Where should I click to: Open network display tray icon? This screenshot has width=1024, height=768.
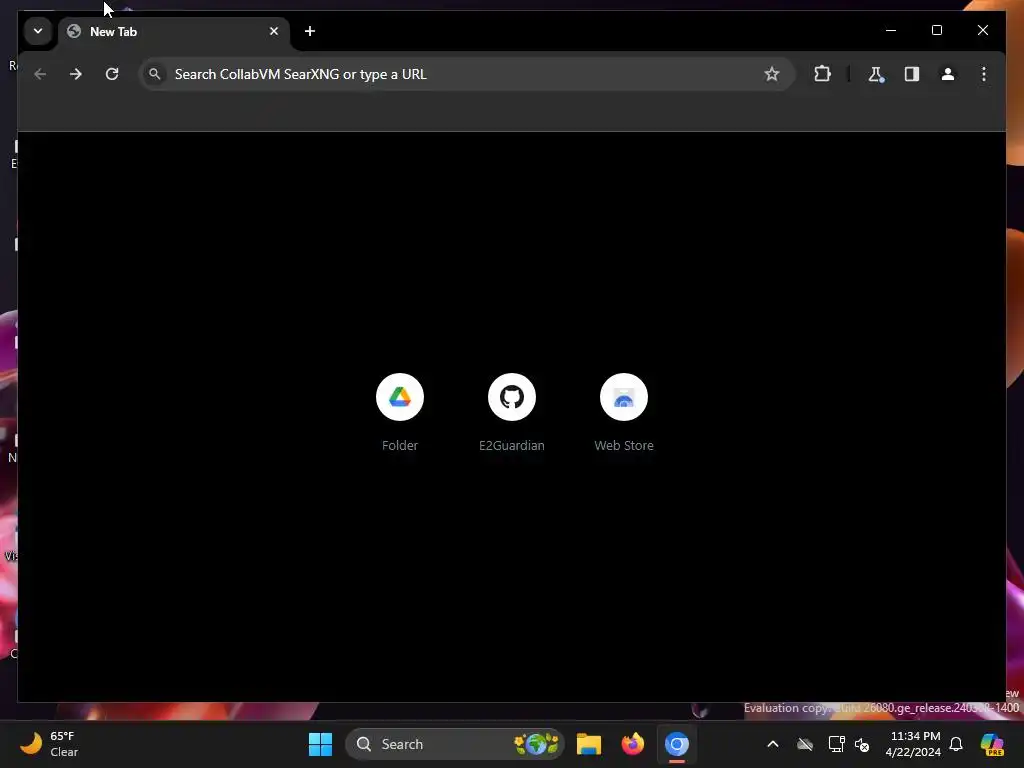pos(837,744)
